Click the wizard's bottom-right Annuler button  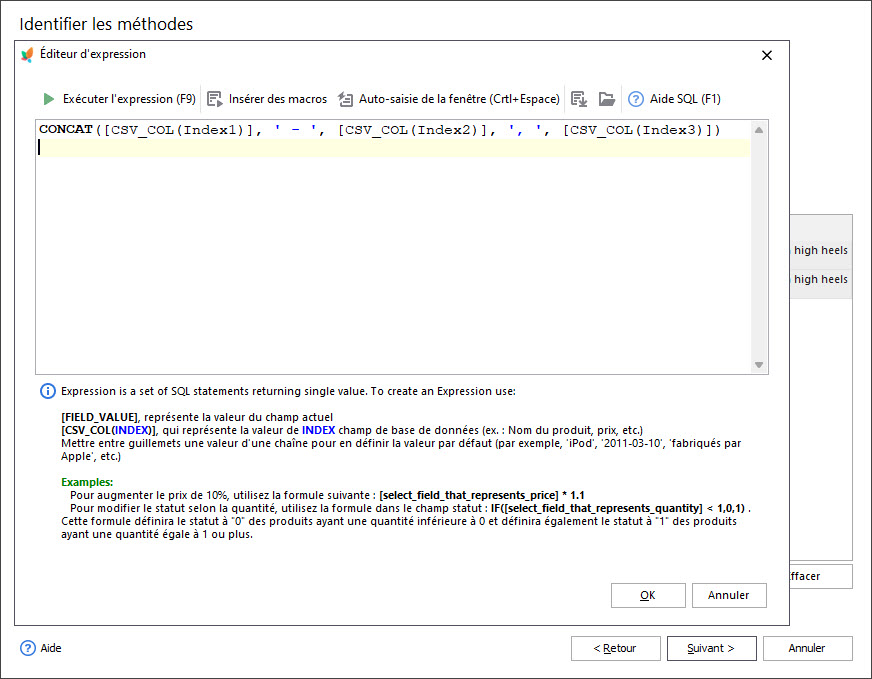pyautogui.click(x=807, y=648)
